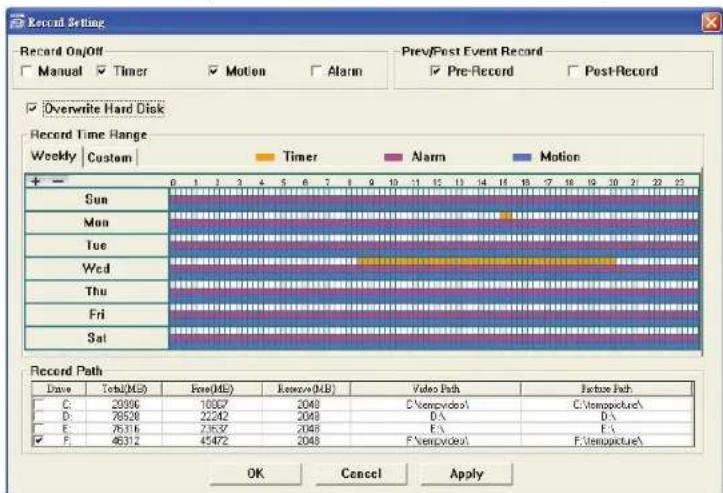Click the 45472 free space value

pyautogui.click(x=213, y=440)
